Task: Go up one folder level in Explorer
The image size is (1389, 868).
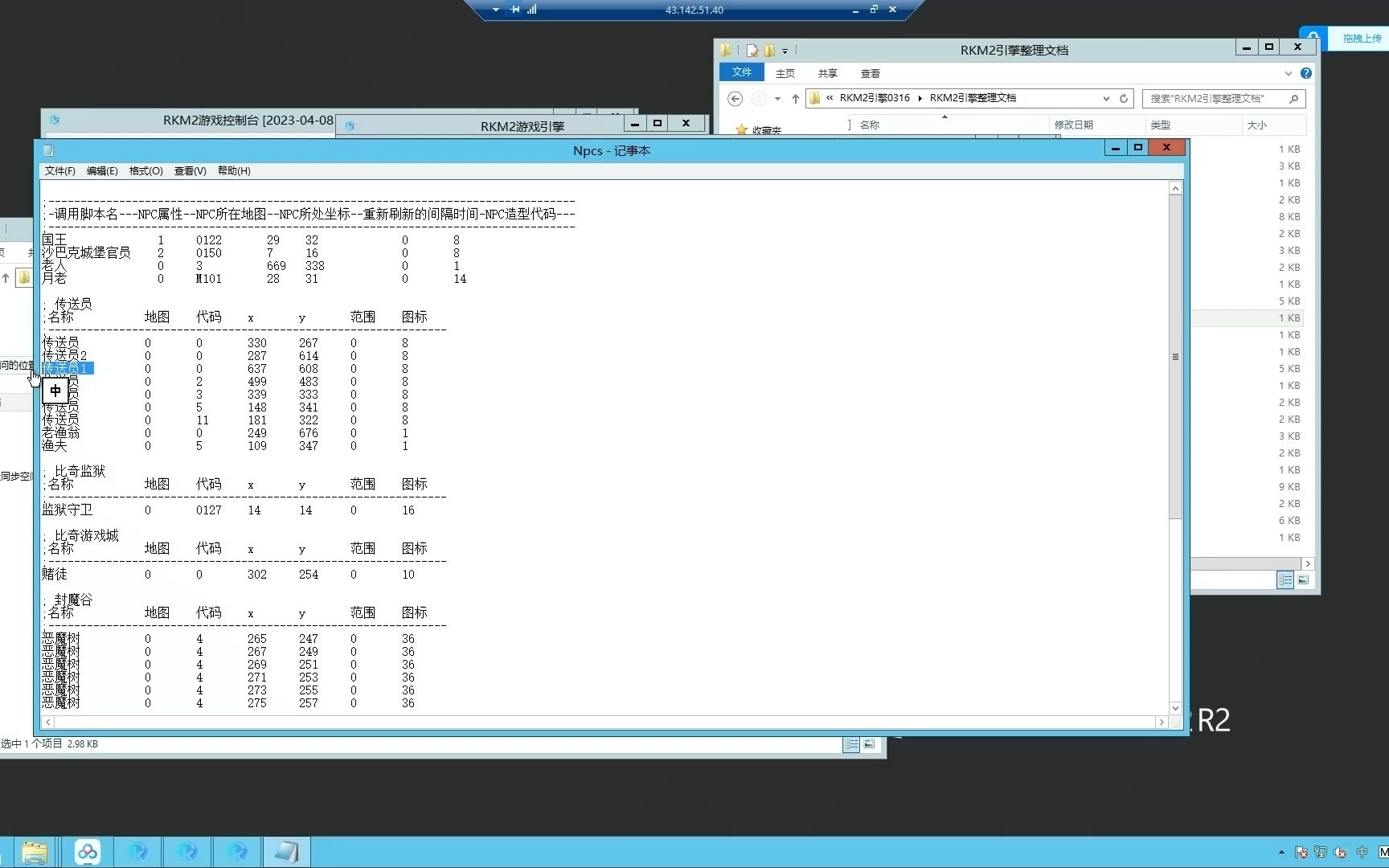Action: coord(795,98)
